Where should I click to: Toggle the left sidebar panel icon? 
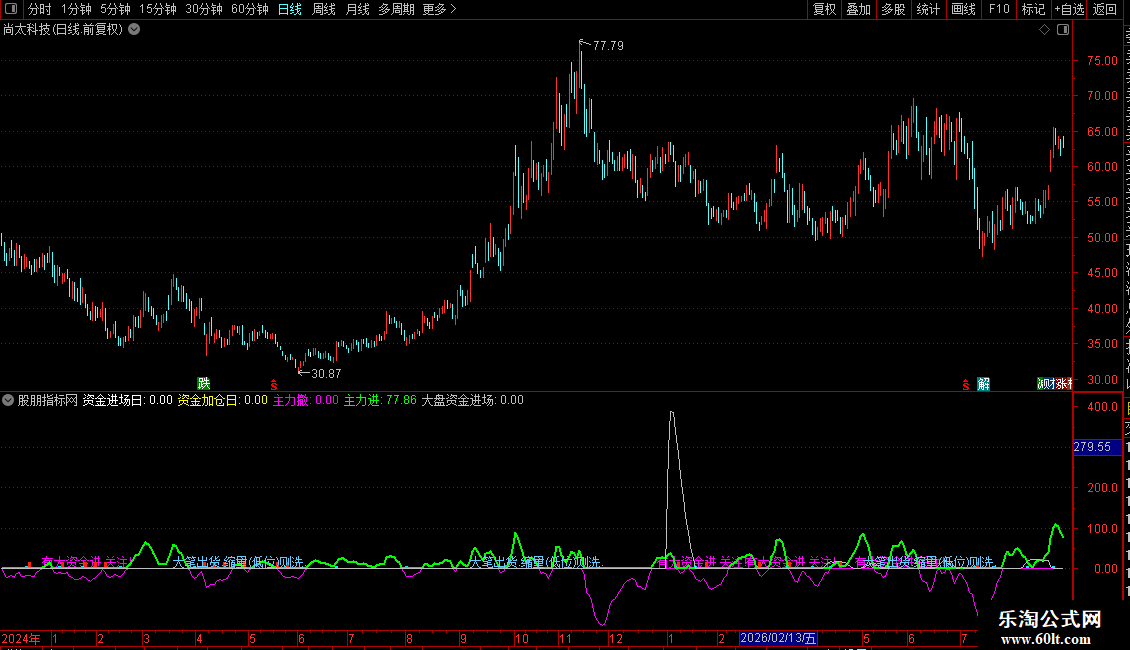[x=11, y=9]
